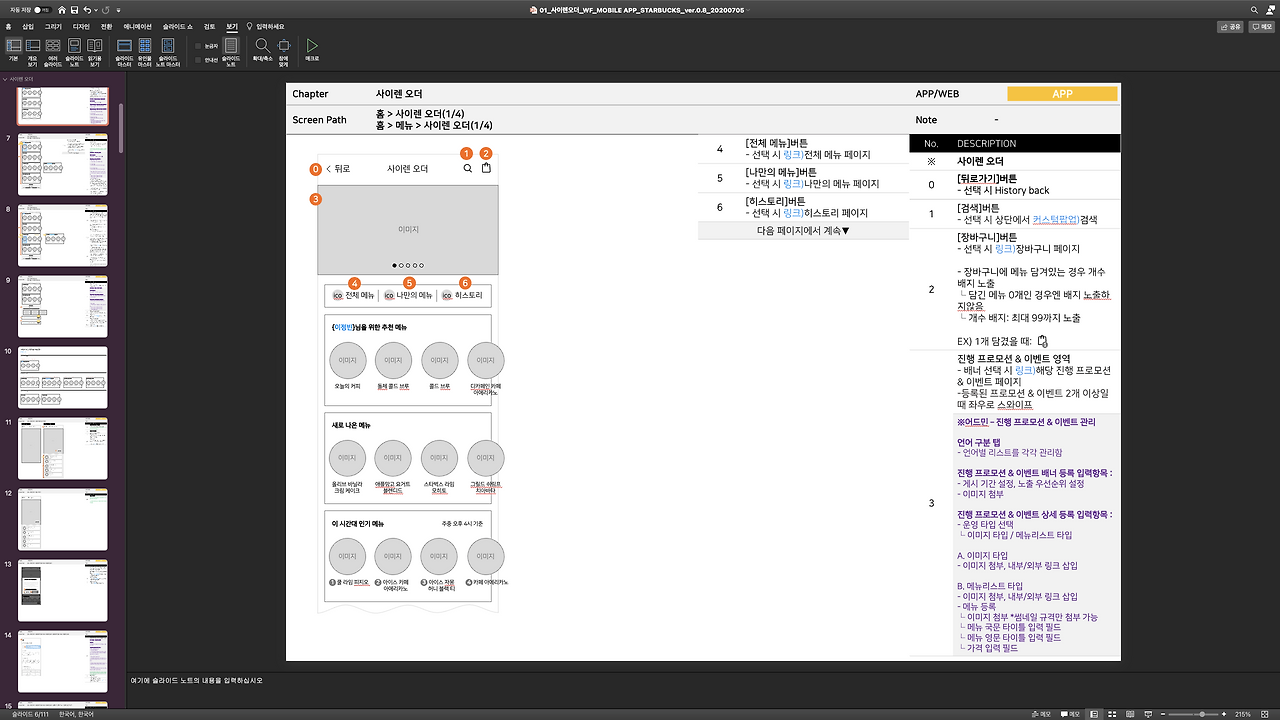This screenshot has width=1280, height=720.
Task: Click the 메모 comments button top right
Action: click(1261, 27)
